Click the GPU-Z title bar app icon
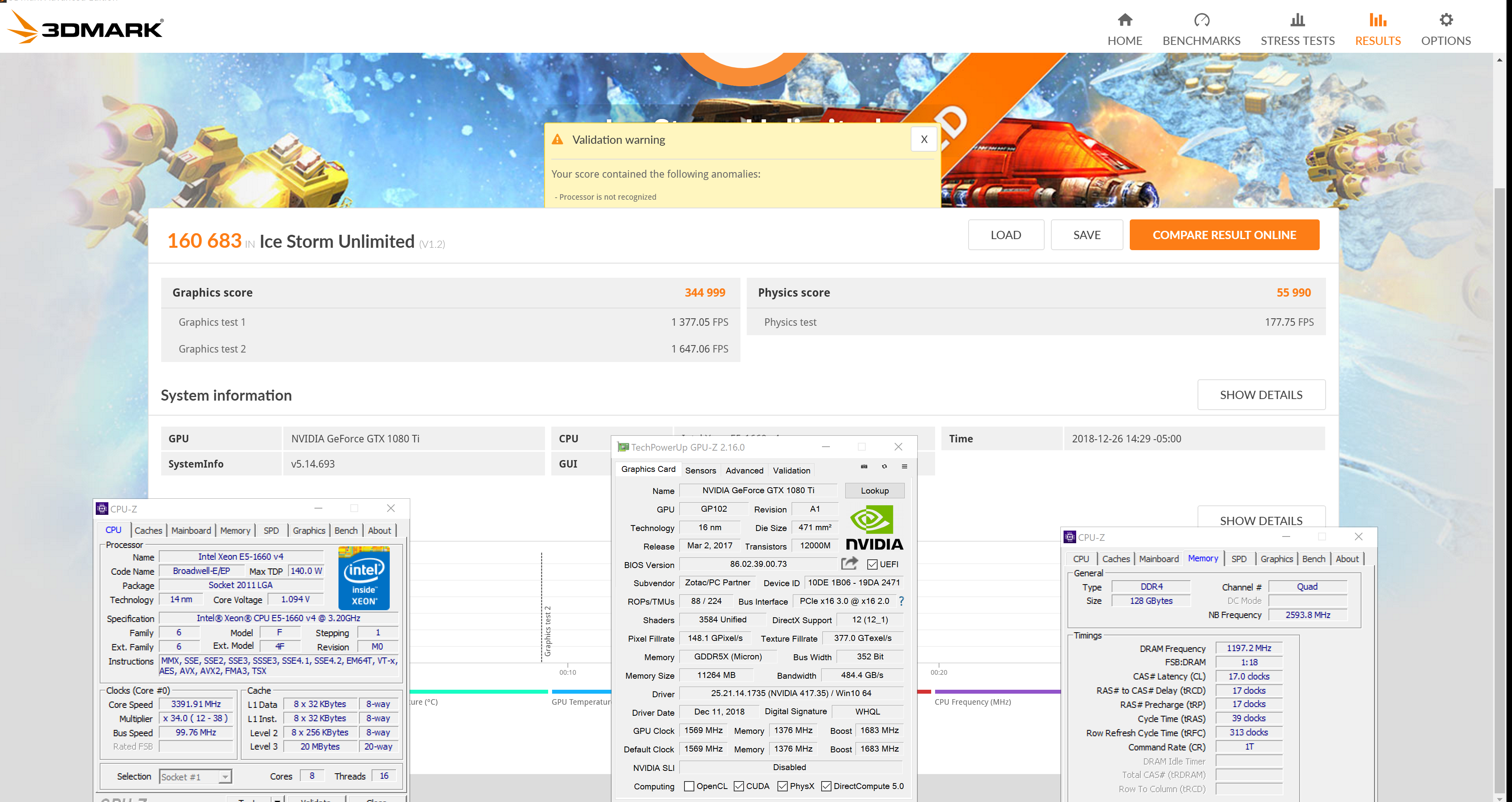Screen dimensions: 1512x802 (623, 447)
